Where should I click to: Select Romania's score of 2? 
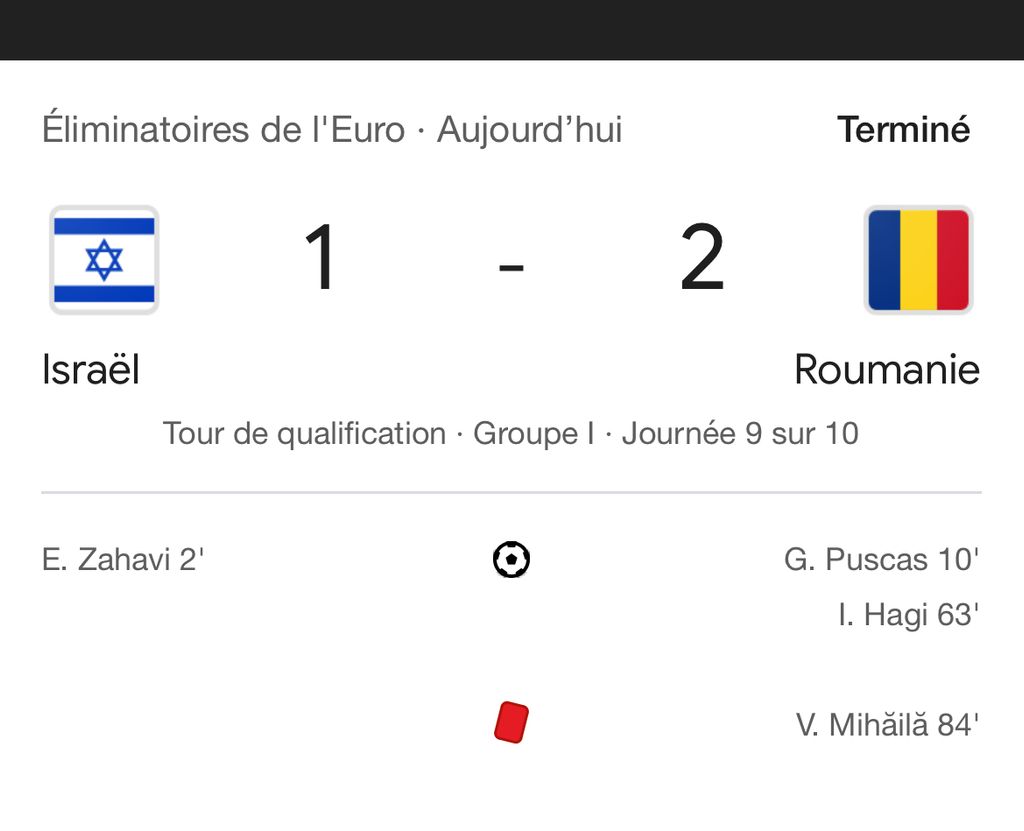tap(702, 260)
